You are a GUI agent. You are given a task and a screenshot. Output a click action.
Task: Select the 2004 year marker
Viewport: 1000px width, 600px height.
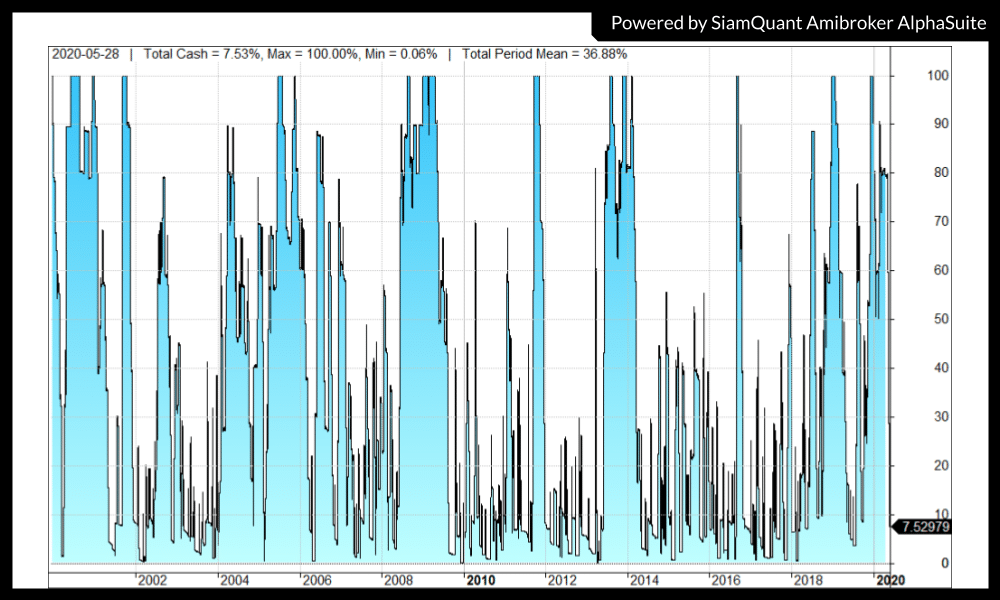[x=234, y=580]
